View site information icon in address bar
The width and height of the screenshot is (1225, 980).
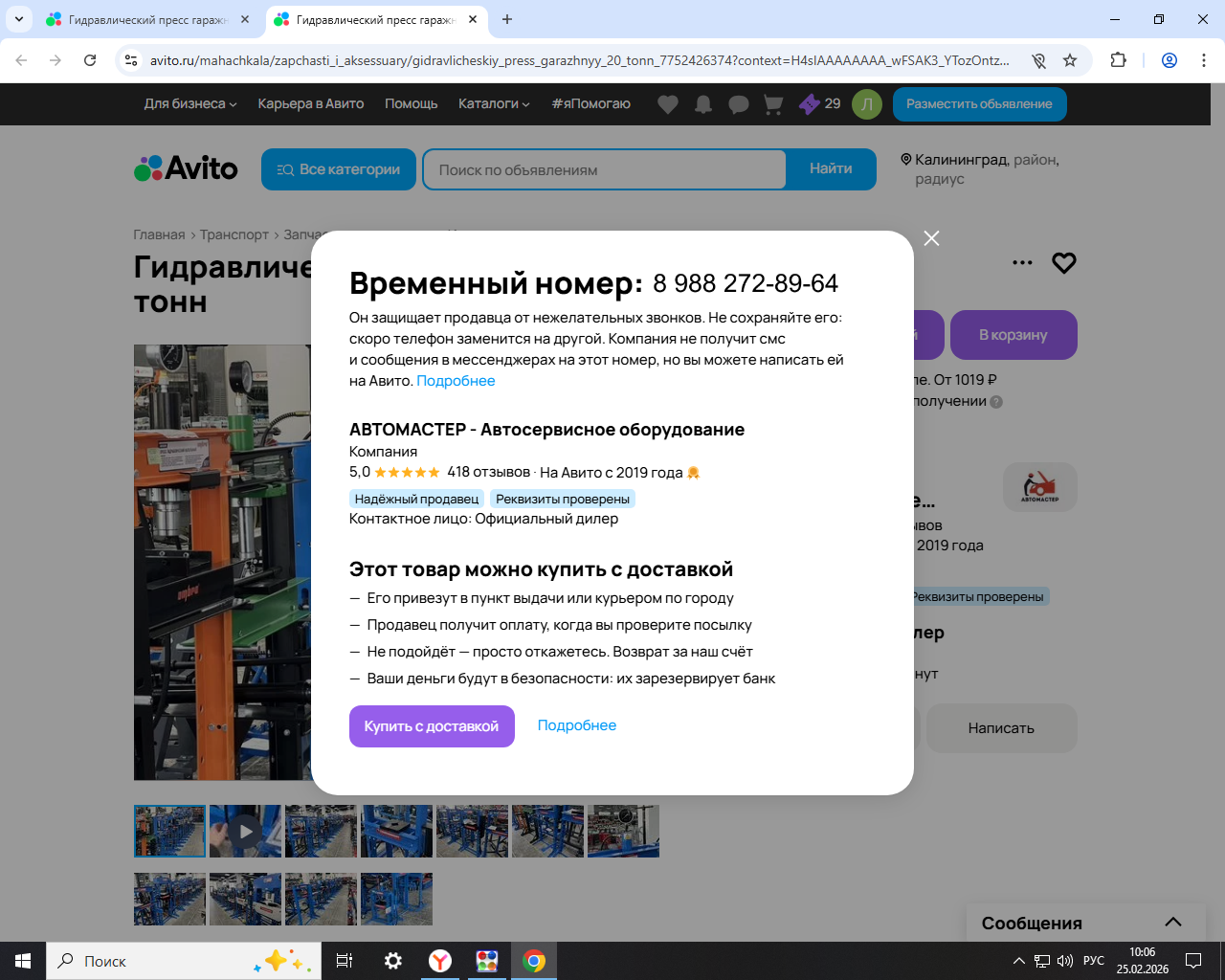click(x=131, y=60)
